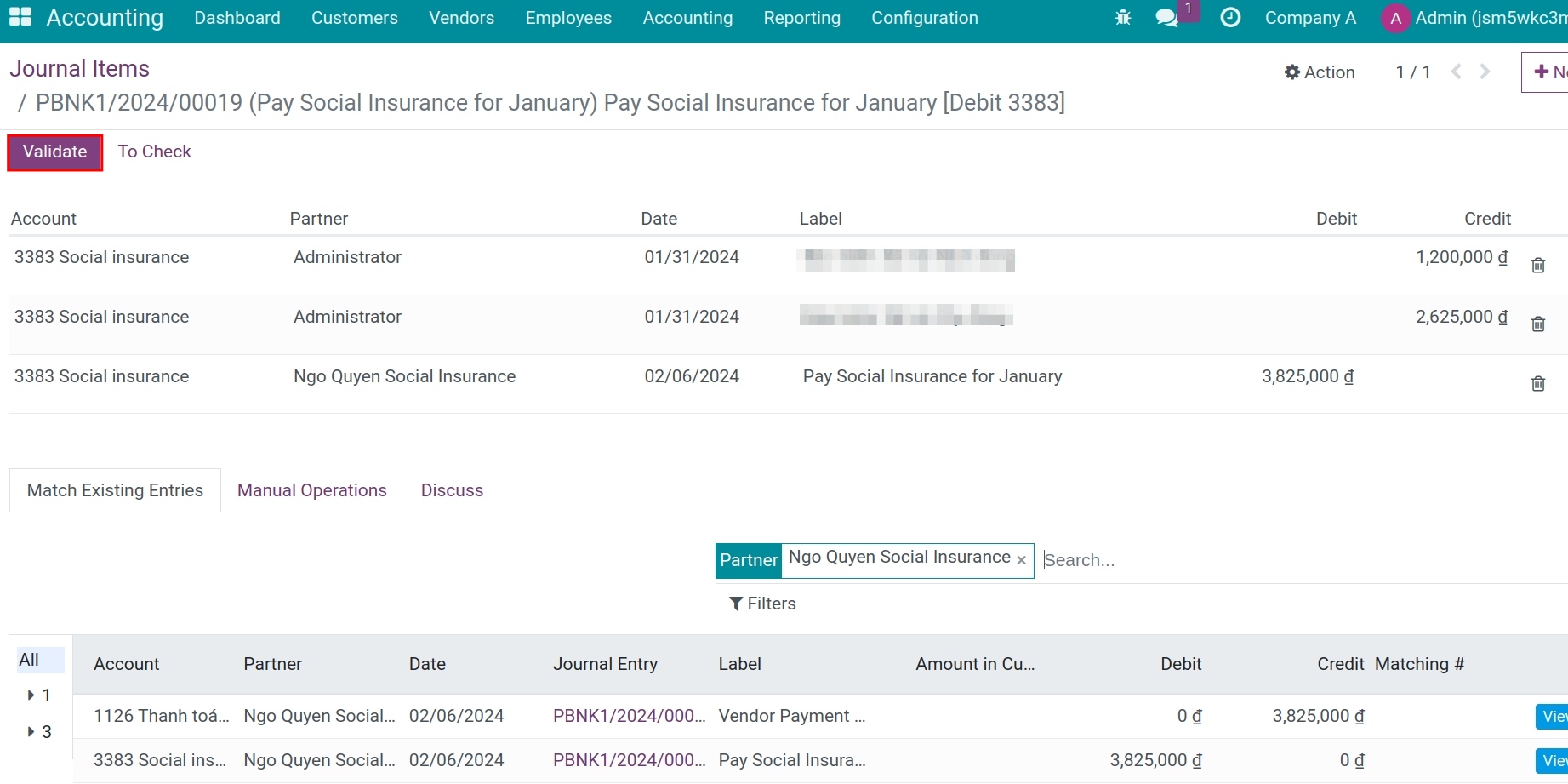
Task: Click 1126 Thanh toá... account cell
Action: click(x=162, y=716)
